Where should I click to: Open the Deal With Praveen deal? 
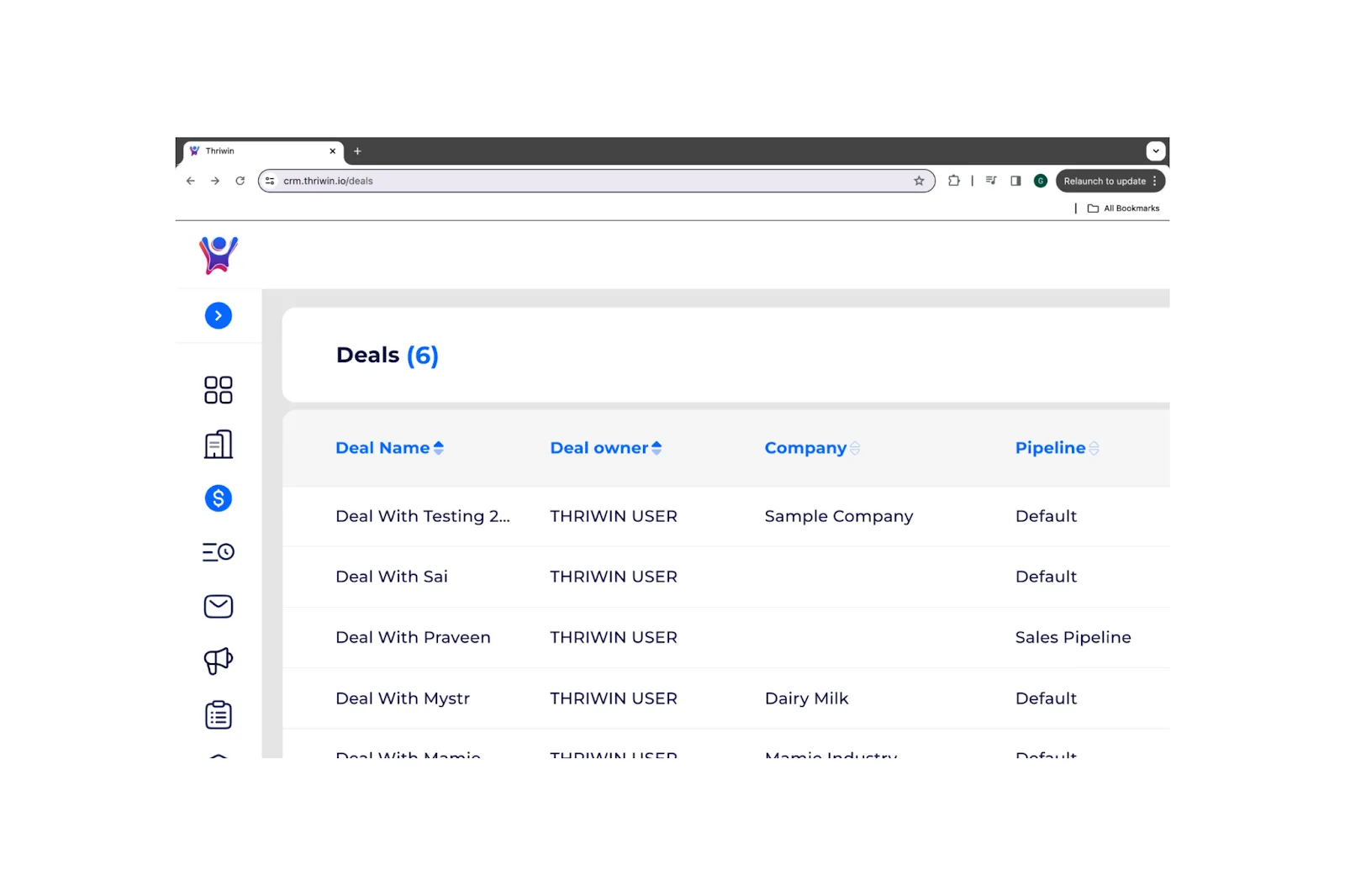[413, 637]
